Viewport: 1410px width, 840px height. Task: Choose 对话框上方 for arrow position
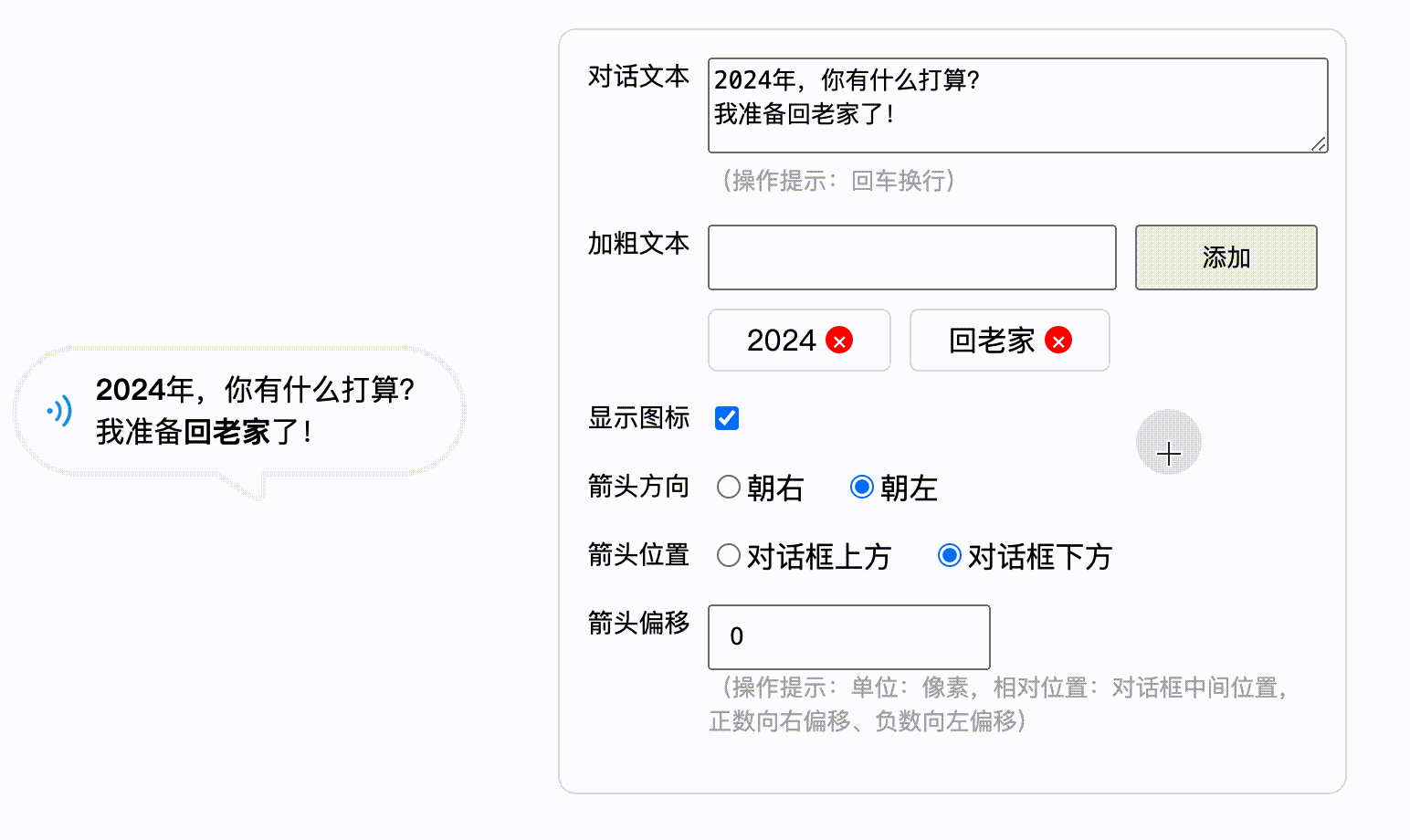click(x=728, y=555)
